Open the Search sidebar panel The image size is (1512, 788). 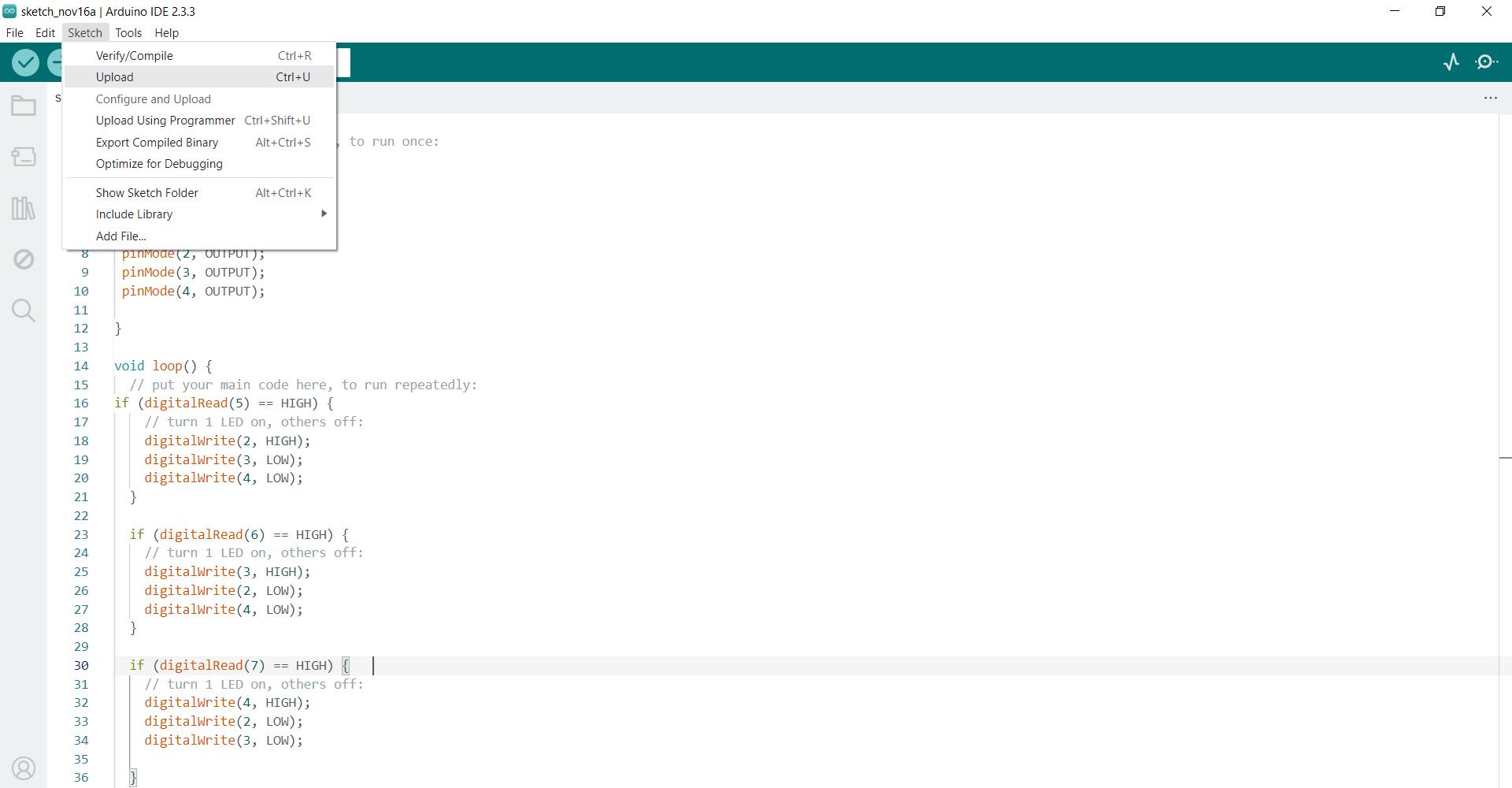coord(24,310)
